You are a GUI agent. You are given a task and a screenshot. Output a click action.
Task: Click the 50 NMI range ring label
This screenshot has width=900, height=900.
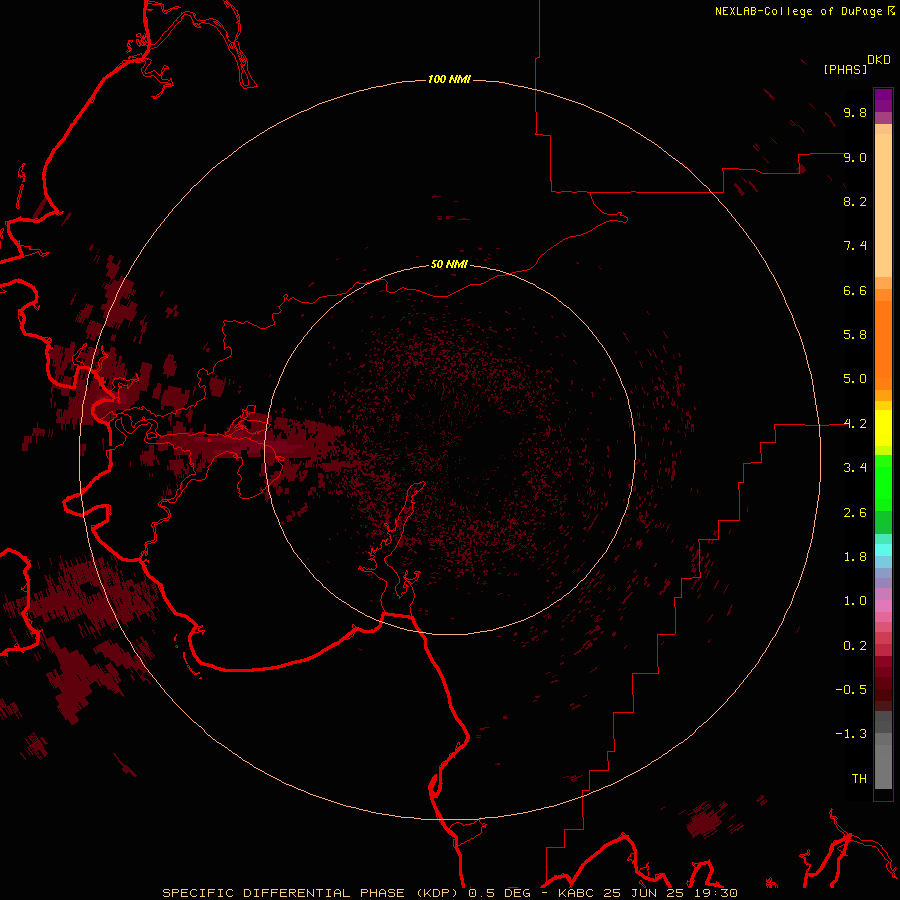[449, 264]
